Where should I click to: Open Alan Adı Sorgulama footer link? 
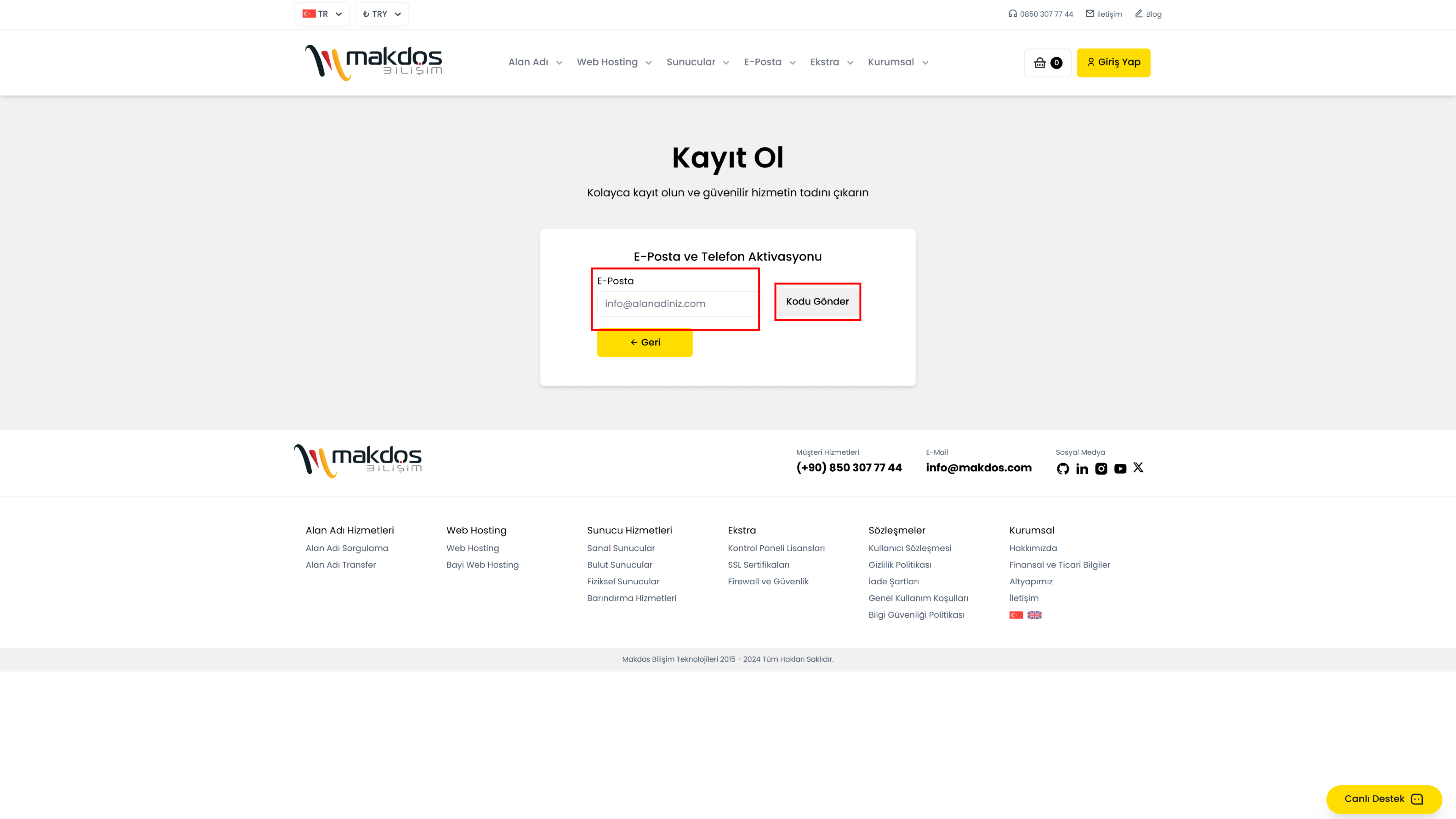click(x=347, y=548)
